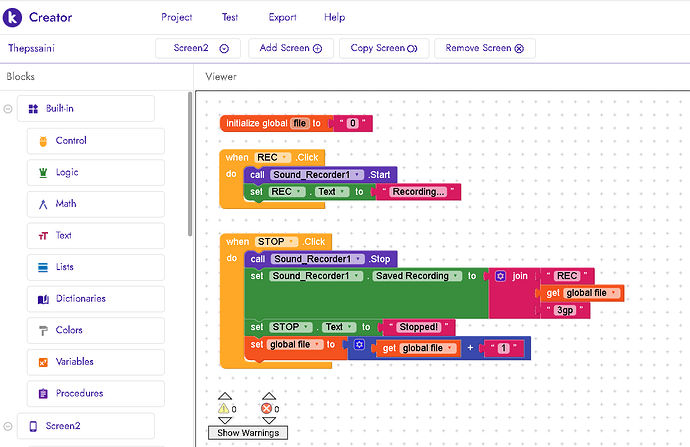This screenshot has width=690, height=447.
Task: Open the Project menu
Action: pyautogui.click(x=177, y=17)
